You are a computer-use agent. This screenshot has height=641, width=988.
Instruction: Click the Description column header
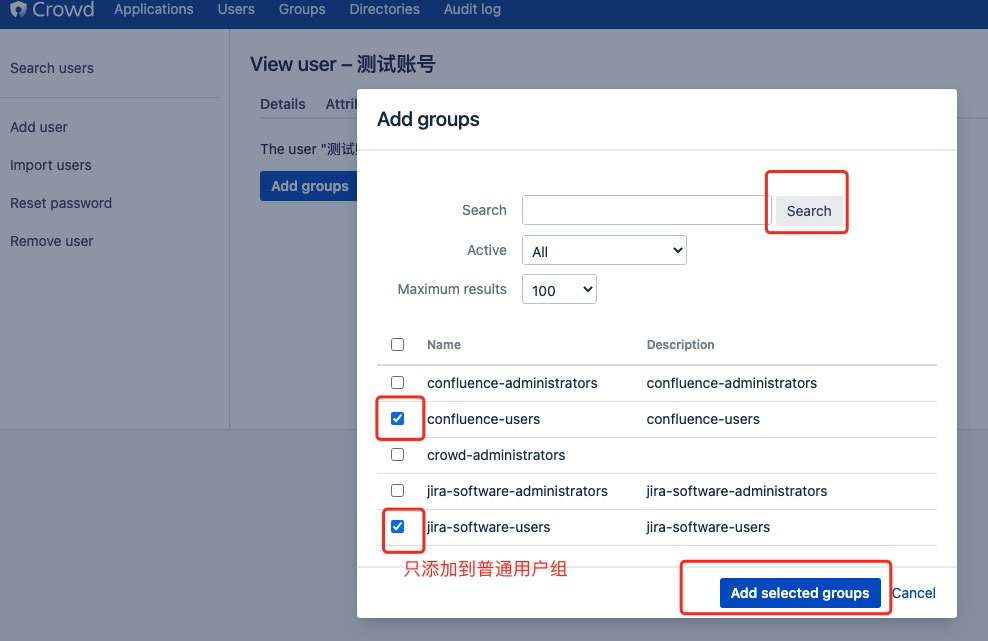point(681,345)
